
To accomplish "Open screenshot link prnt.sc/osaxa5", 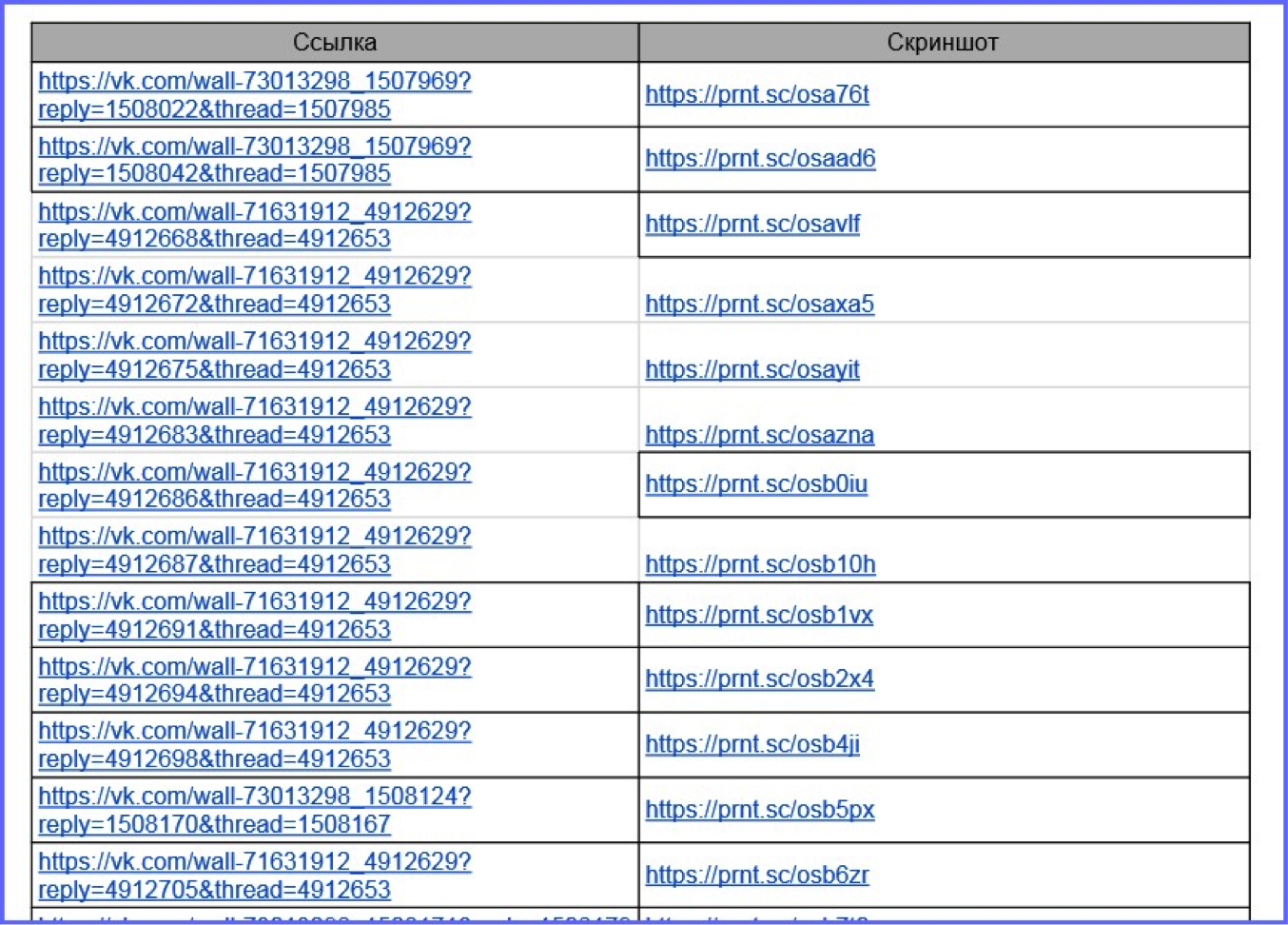I will click(759, 305).
